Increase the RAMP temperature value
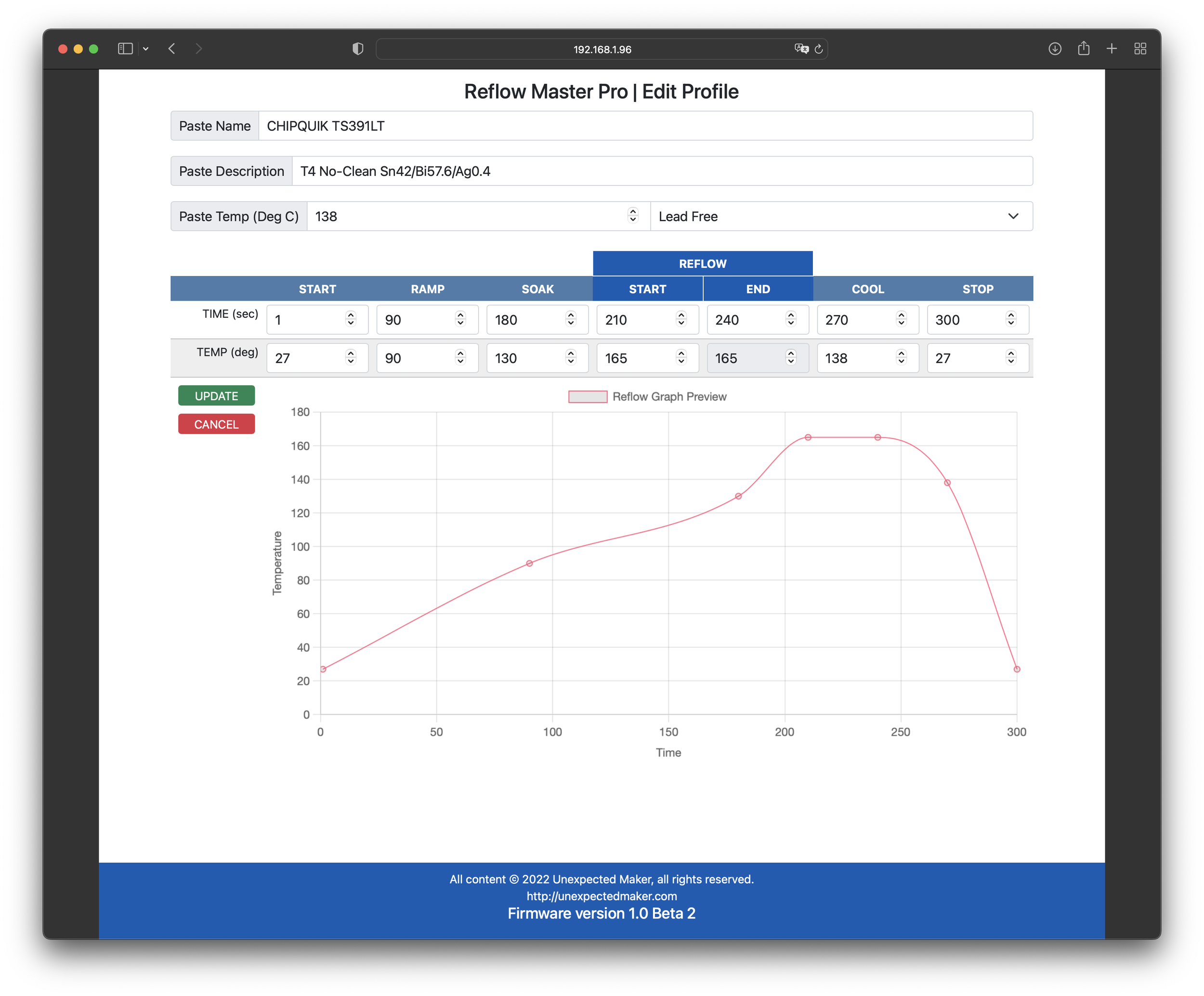The image size is (1204, 996). pos(460,353)
